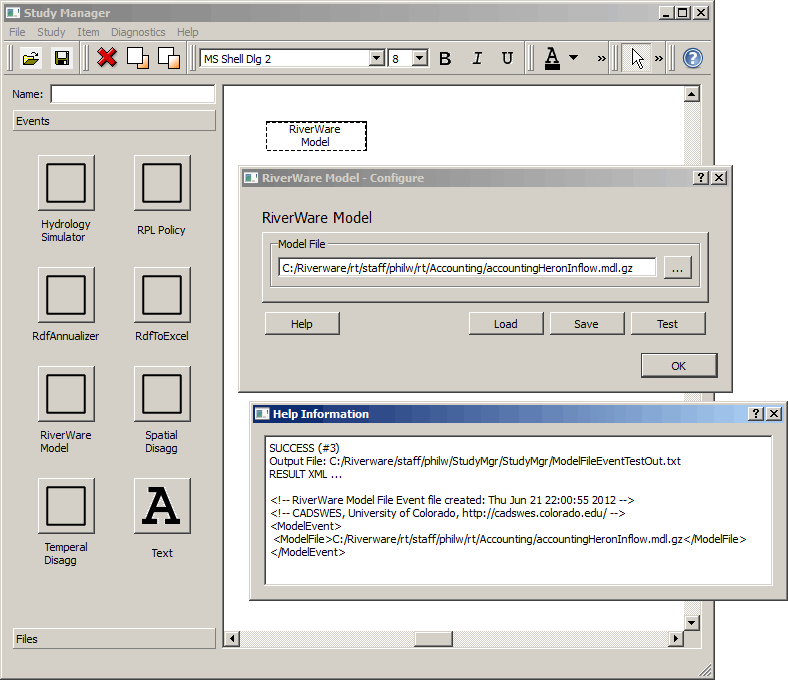Click the Load button
Screen dimensions: 788x680
[506, 324]
